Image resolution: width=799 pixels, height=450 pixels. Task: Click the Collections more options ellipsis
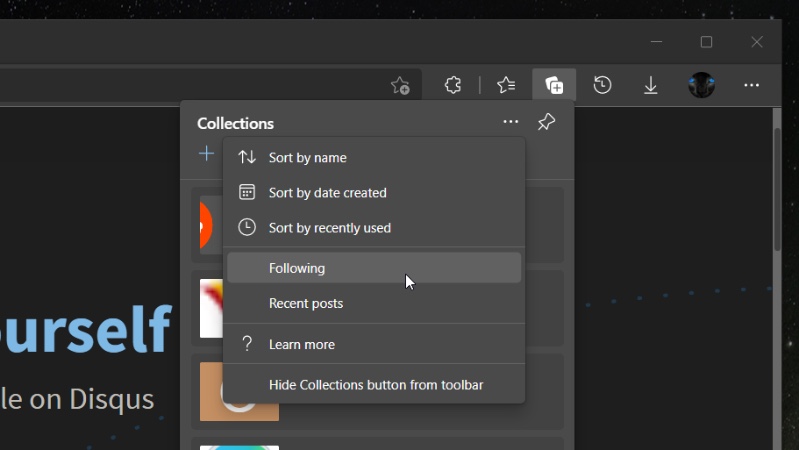coord(511,122)
